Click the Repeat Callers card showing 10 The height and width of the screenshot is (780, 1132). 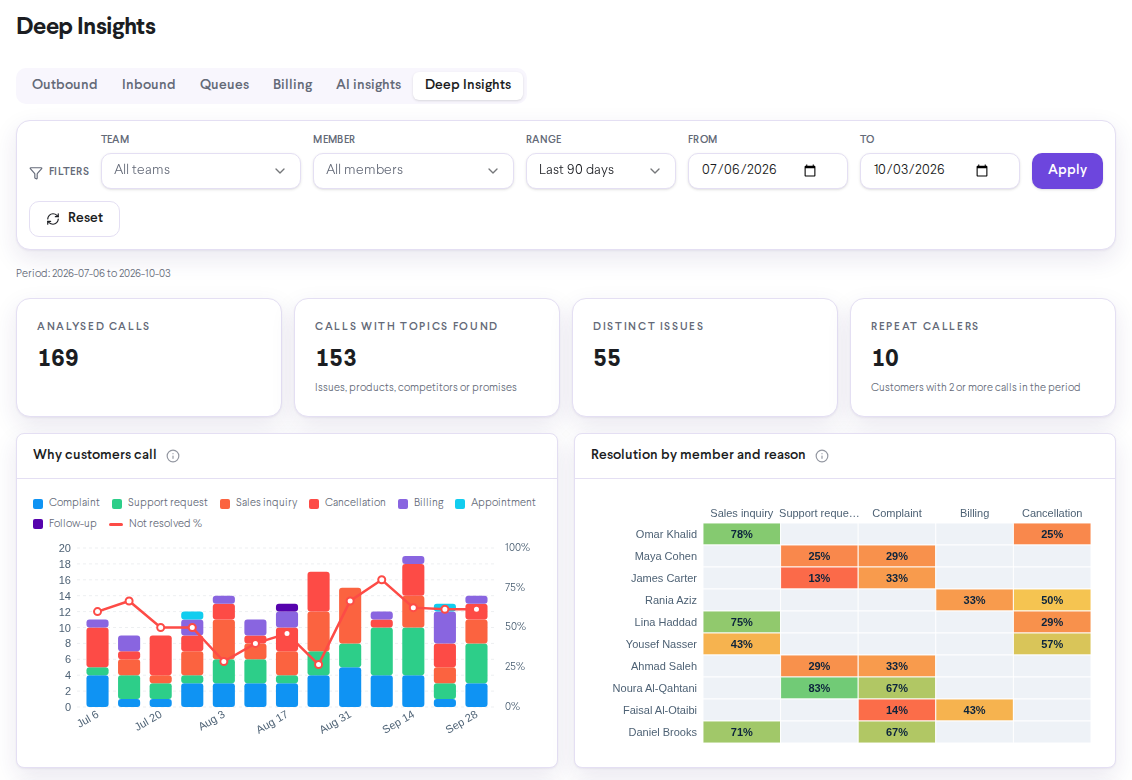[983, 358]
